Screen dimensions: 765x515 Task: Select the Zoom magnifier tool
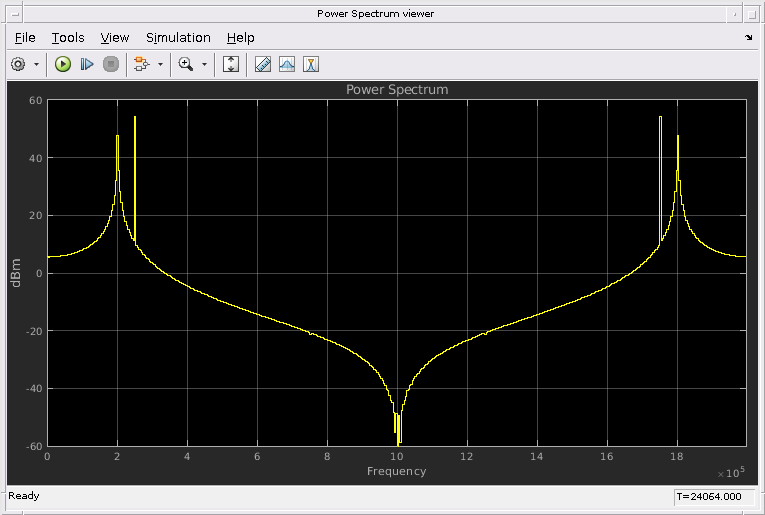pyautogui.click(x=186, y=64)
